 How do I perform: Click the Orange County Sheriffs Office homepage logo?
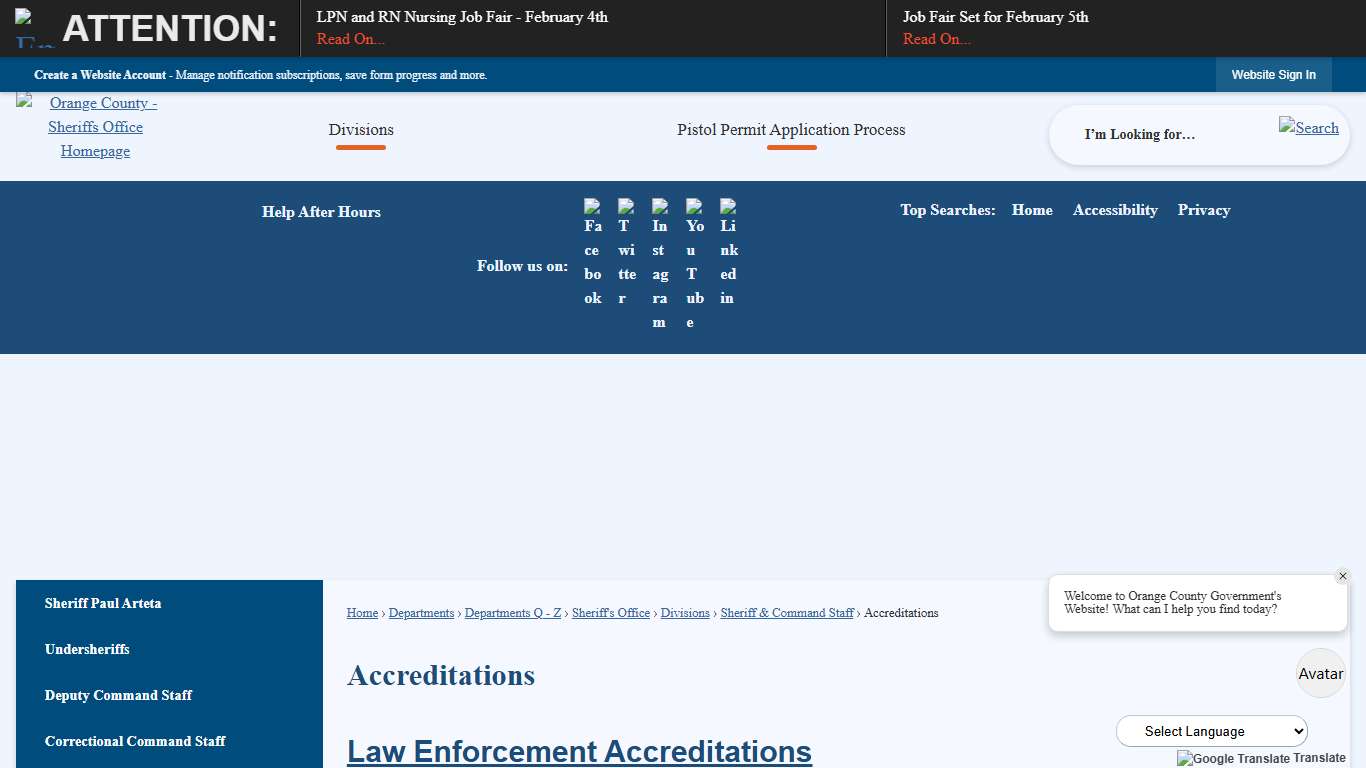pyautogui.click(x=95, y=127)
